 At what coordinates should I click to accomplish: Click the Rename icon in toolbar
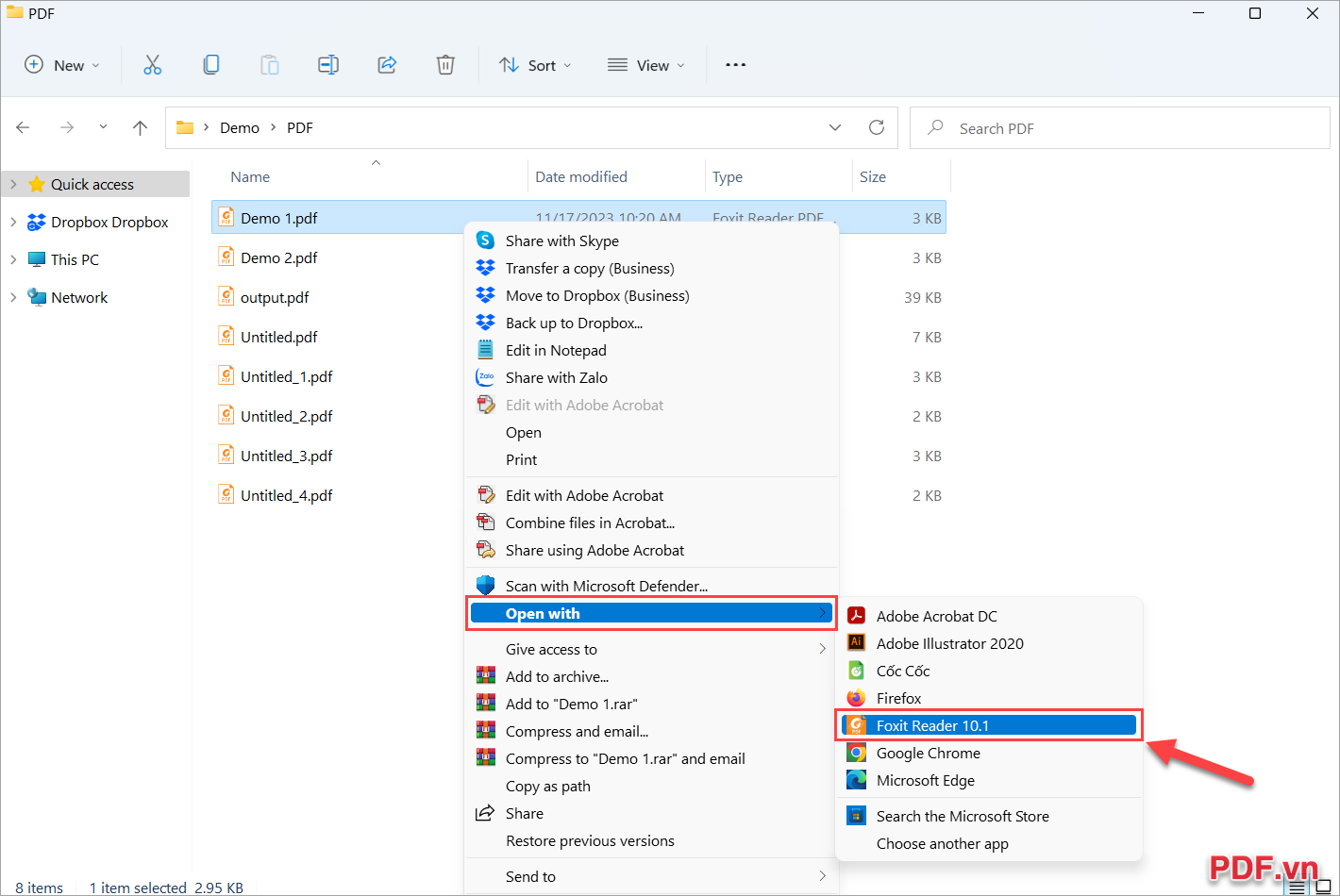coord(328,65)
